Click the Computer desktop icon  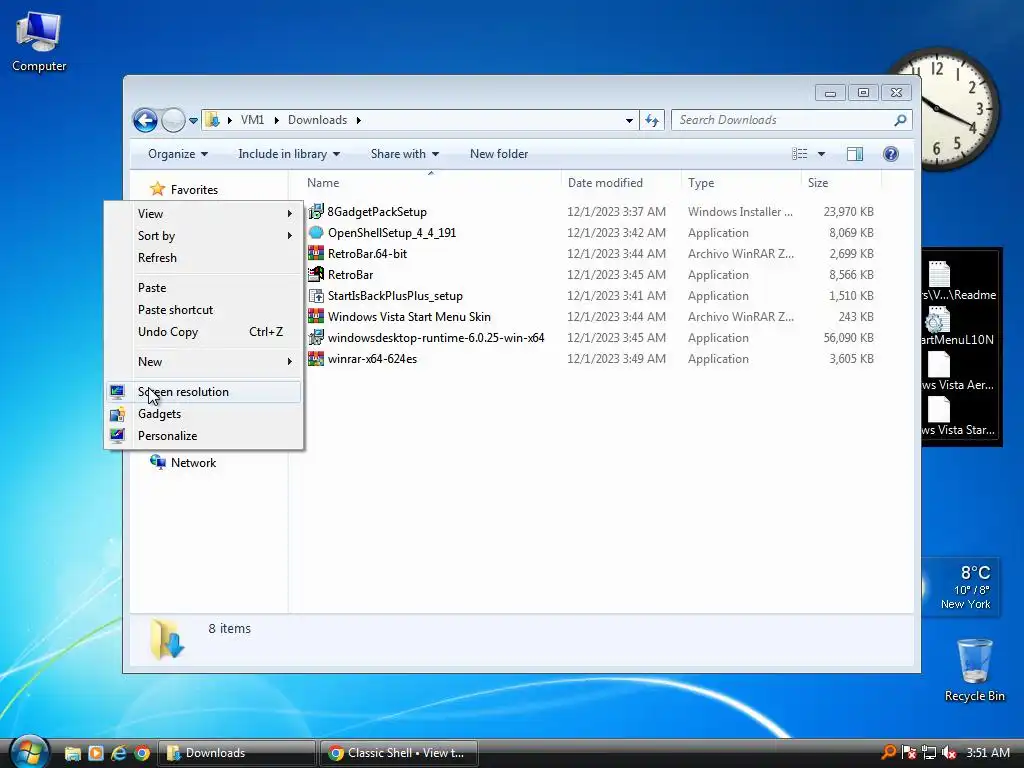pos(39,42)
